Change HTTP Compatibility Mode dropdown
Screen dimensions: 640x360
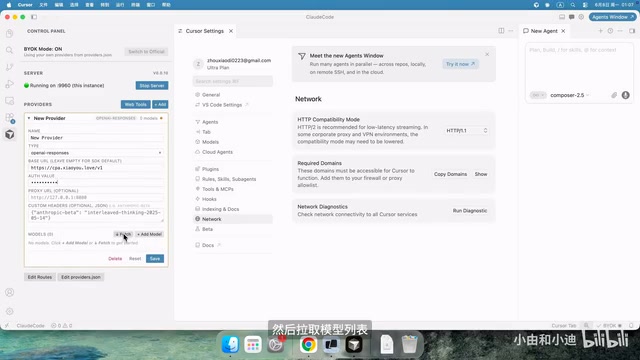coord(467,131)
